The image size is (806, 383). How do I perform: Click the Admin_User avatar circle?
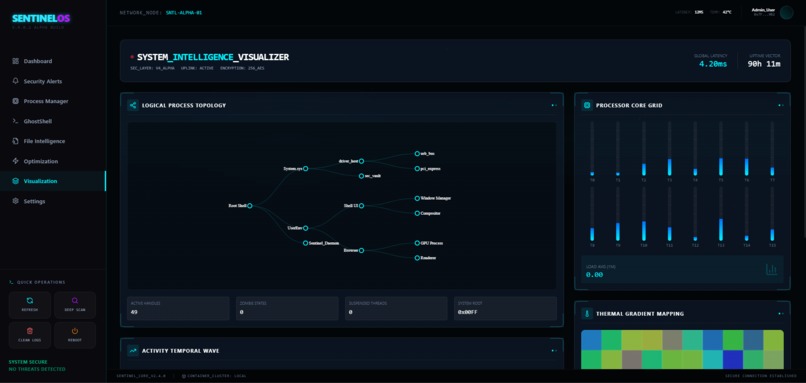[x=786, y=12]
